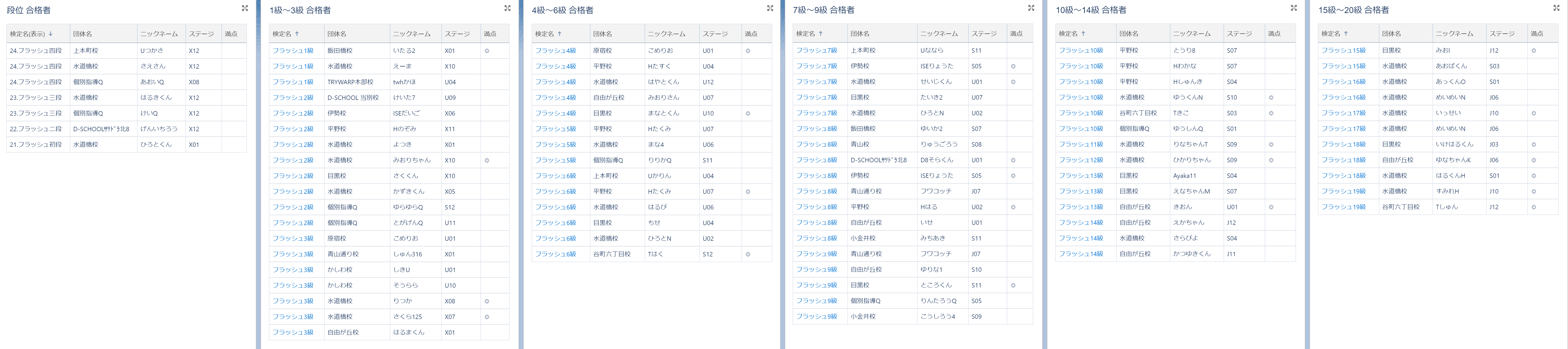Open フラッシュ7級 link for Uななら
The width and height of the screenshot is (1568, 349).
[x=817, y=51]
